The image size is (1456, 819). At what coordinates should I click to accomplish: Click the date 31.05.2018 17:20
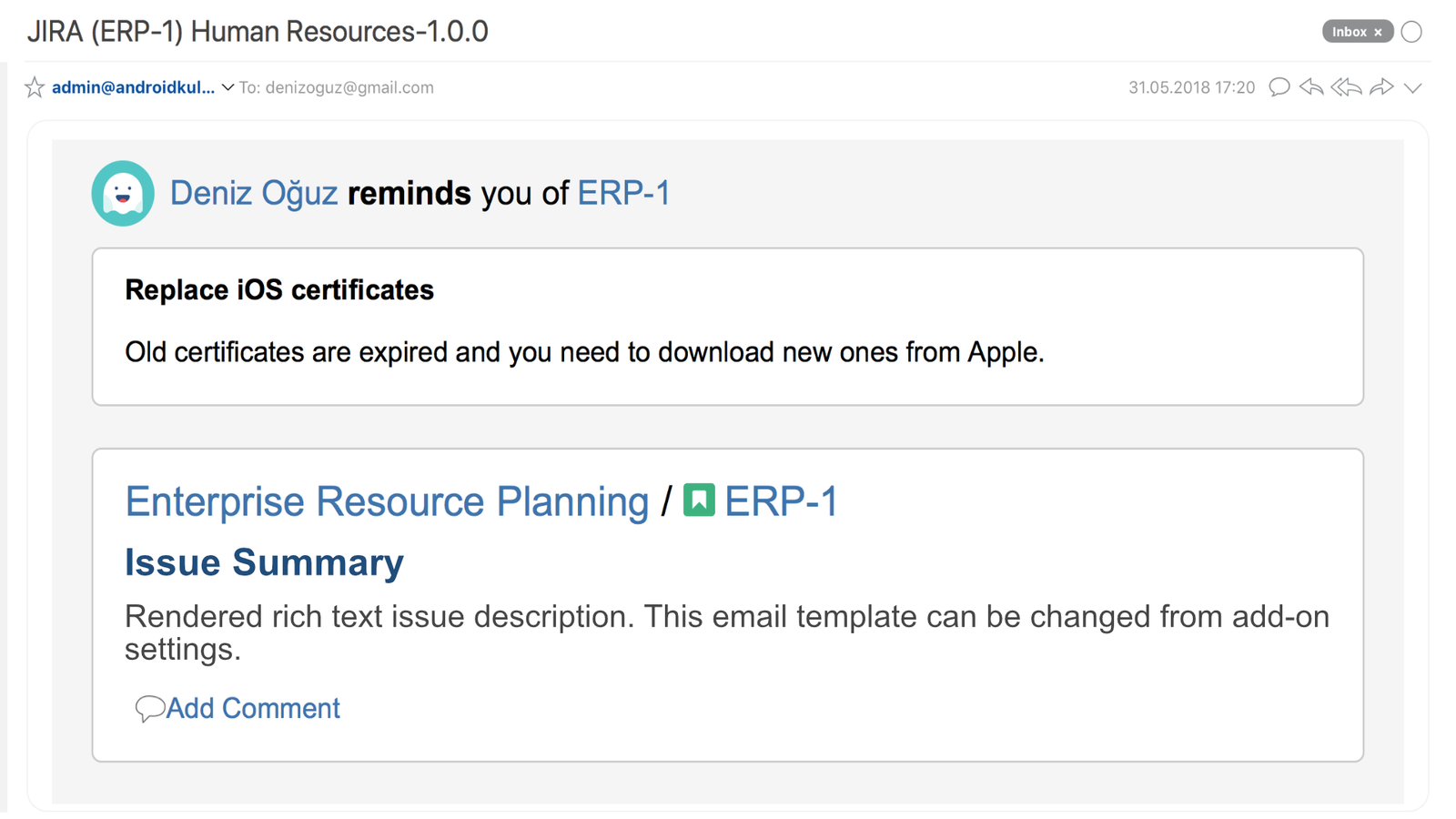(1191, 87)
